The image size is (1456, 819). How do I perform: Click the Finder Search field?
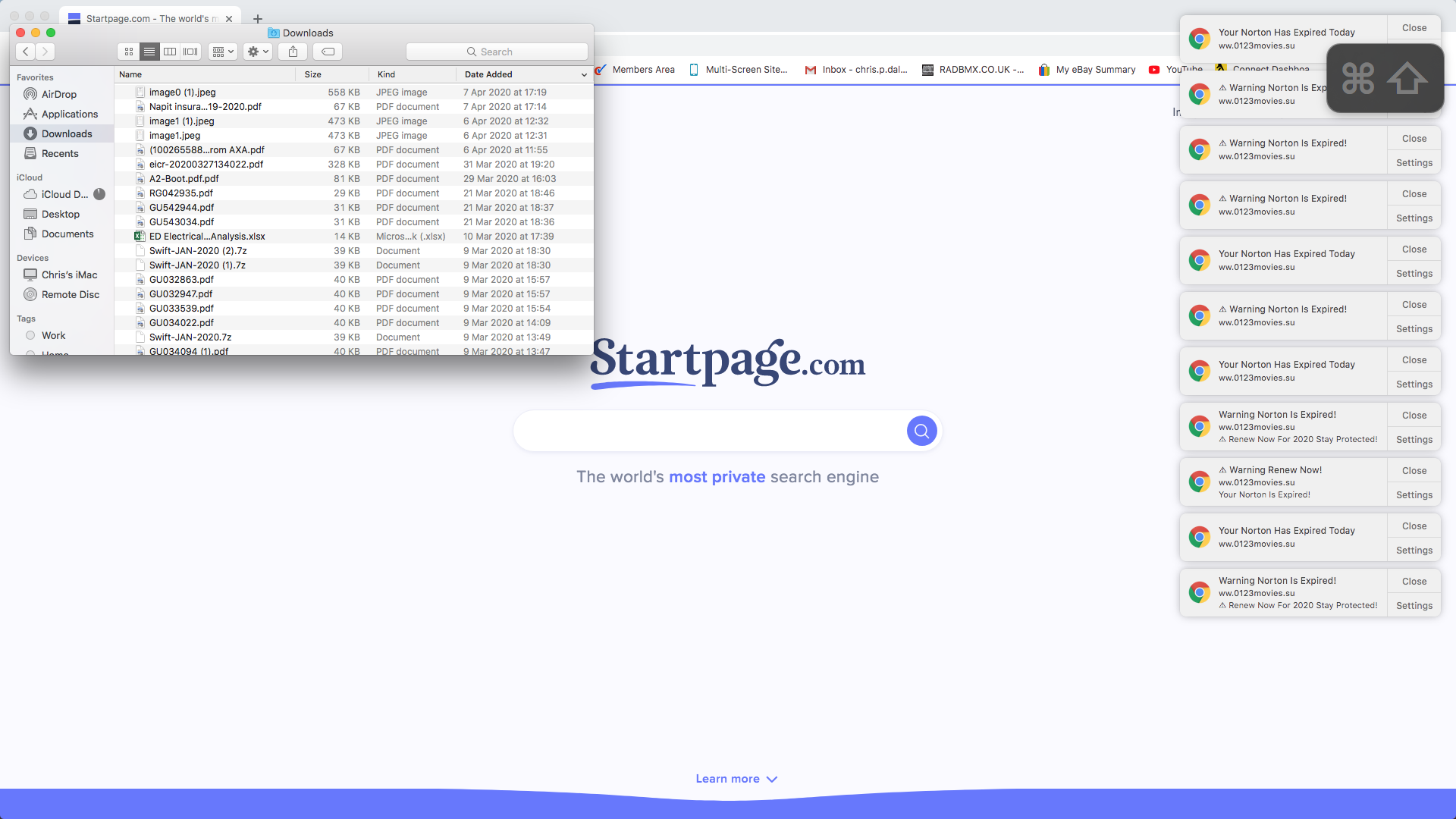497,52
